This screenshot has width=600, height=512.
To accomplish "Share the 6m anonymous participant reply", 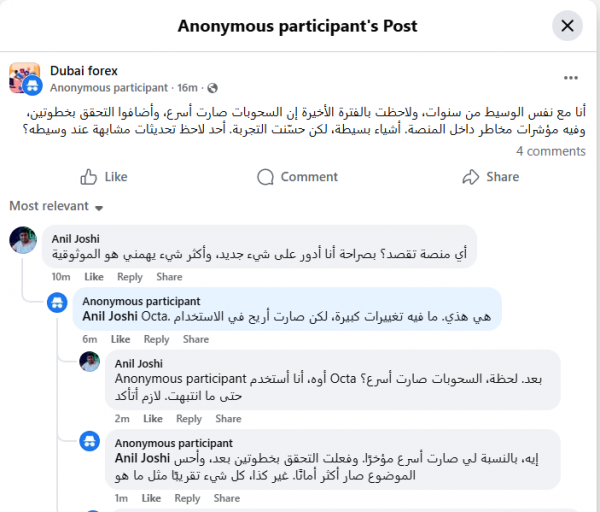I will click(196, 339).
